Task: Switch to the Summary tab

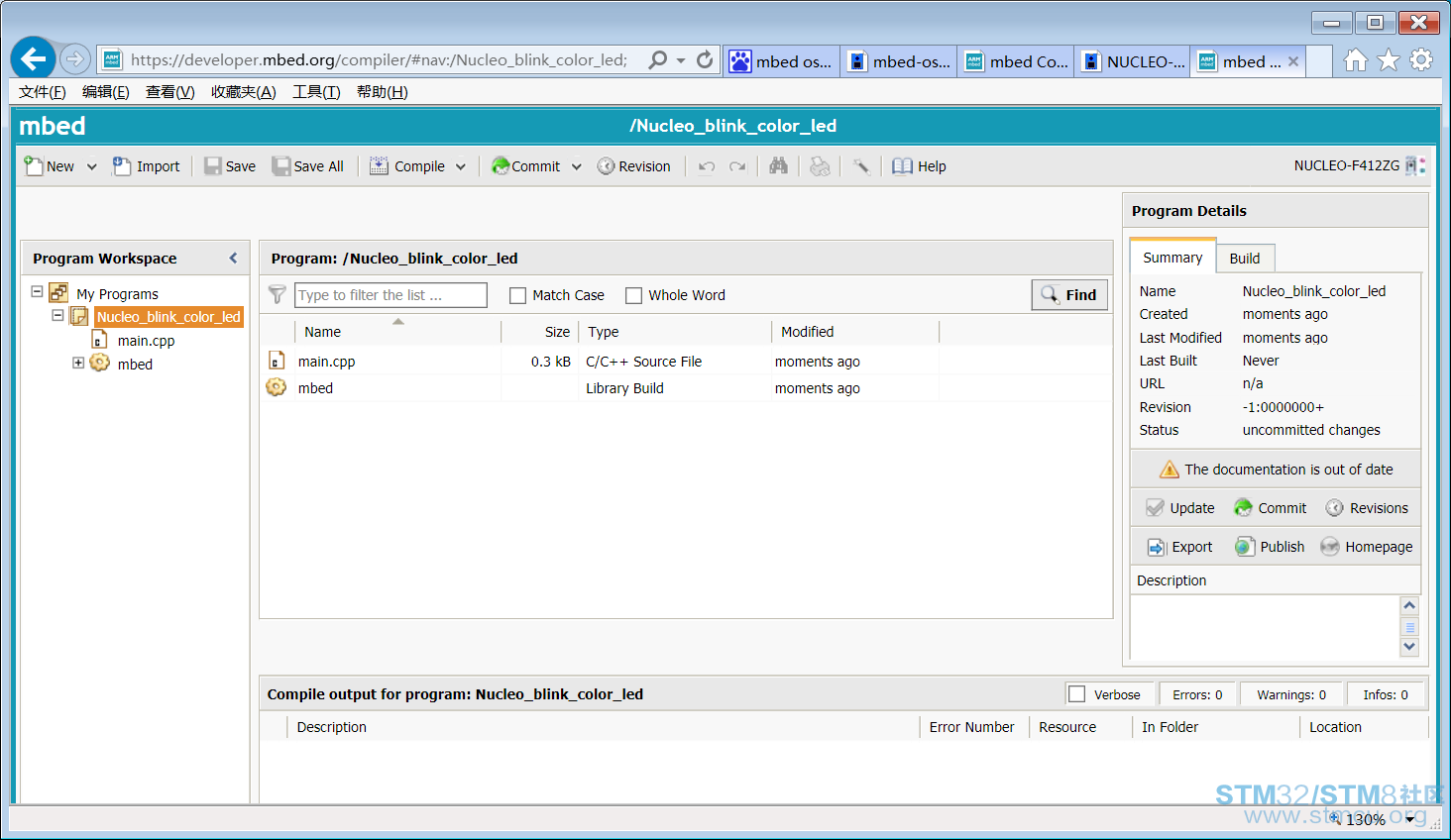Action: 1172,258
